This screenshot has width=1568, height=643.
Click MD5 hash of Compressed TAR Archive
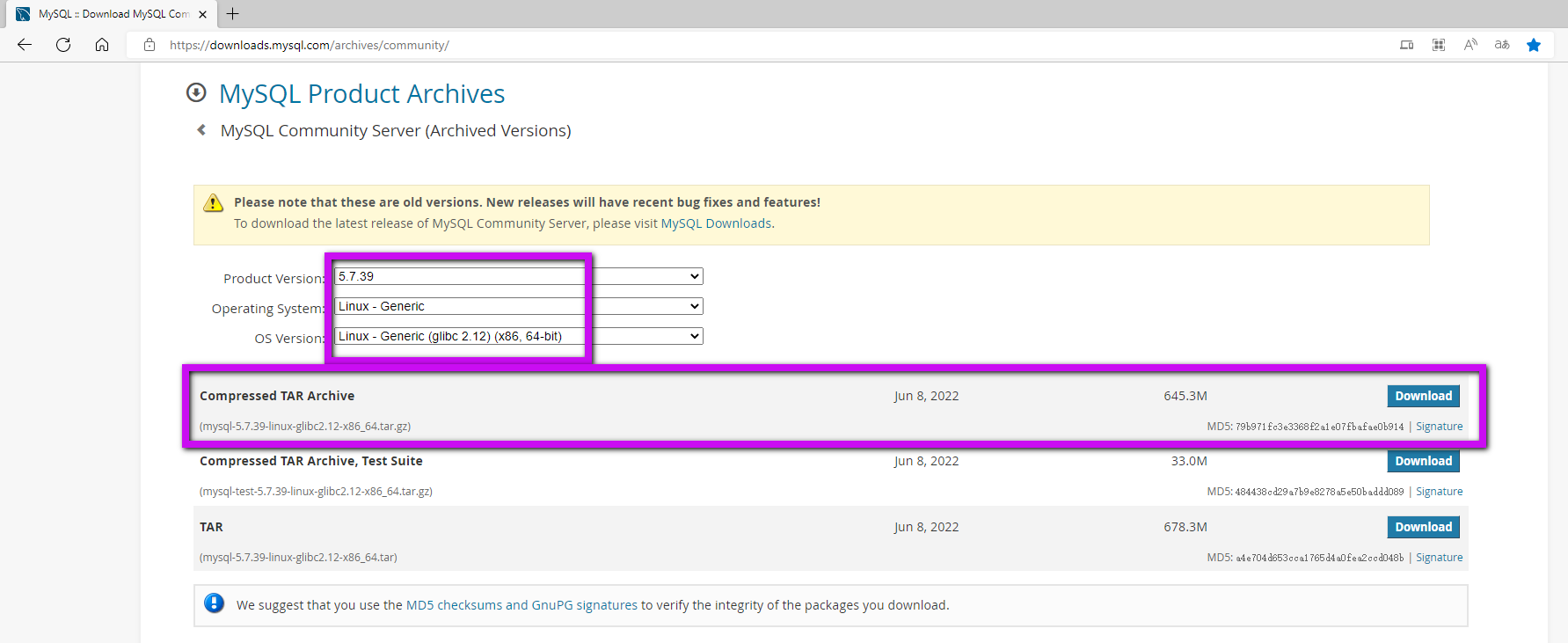click(1319, 427)
